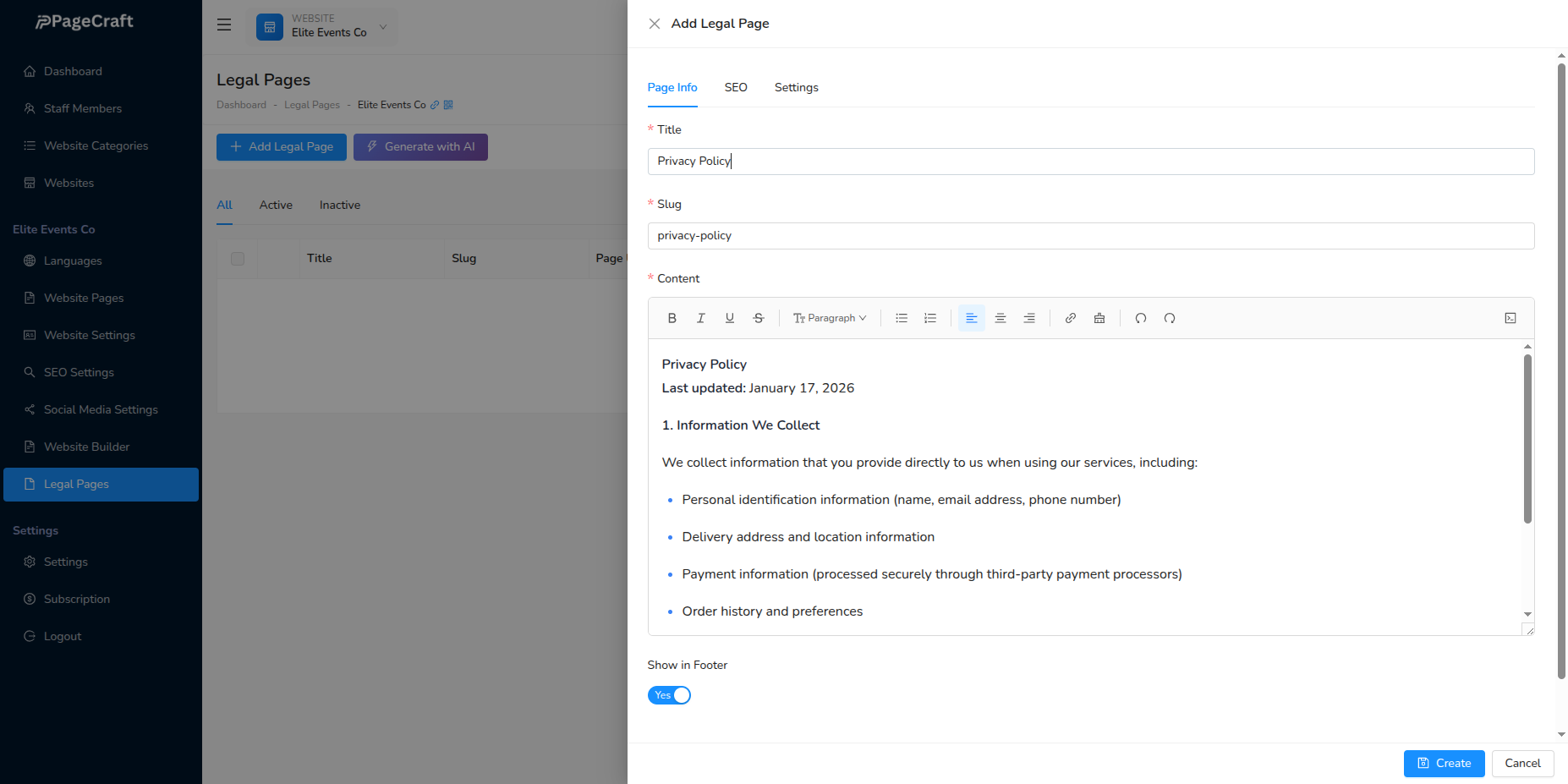The image size is (1568, 784).
Task: Open the Settings tab in the drawer
Action: (x=796, y=88)
